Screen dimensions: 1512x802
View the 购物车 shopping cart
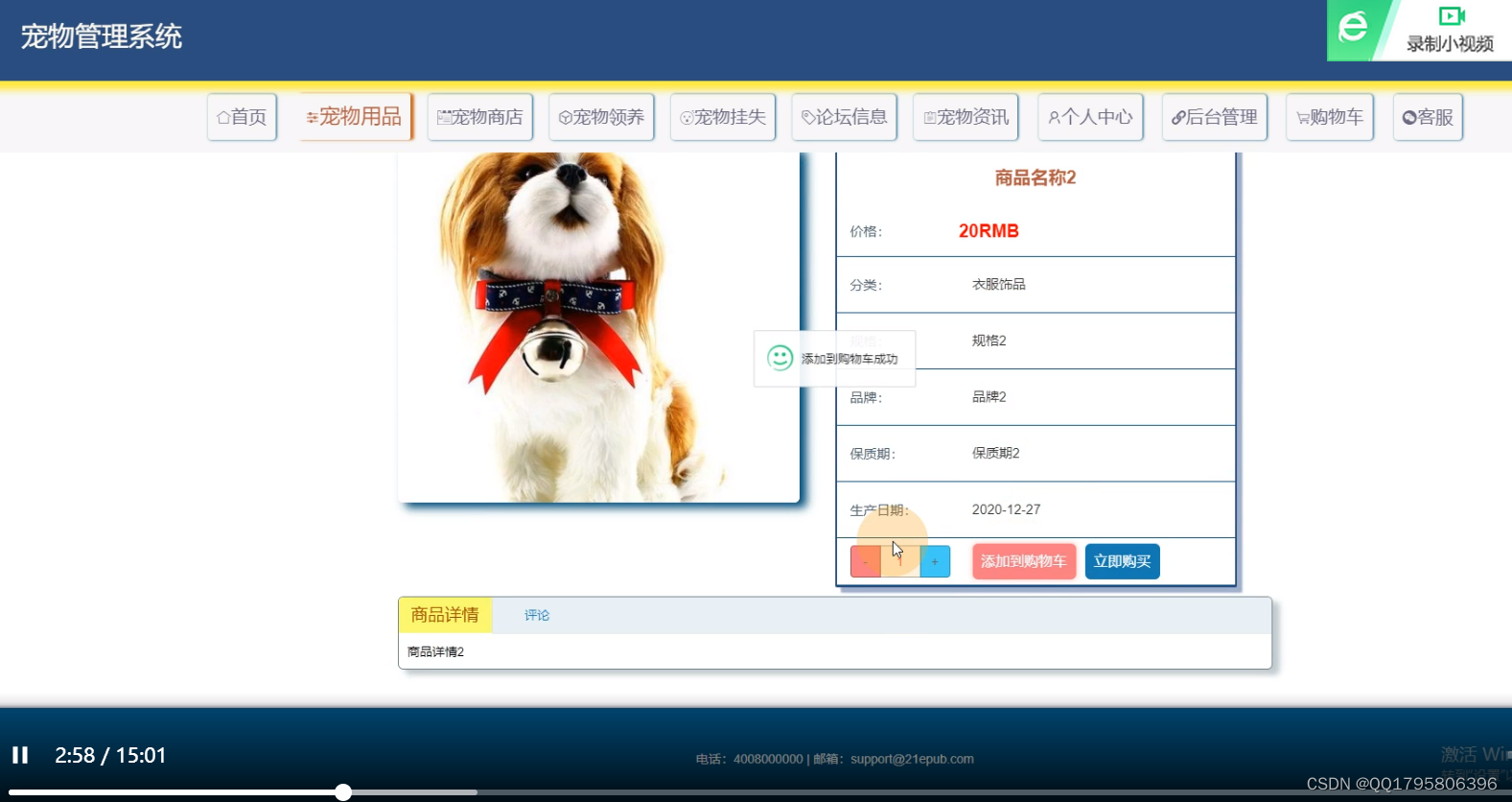point(1330,117)
